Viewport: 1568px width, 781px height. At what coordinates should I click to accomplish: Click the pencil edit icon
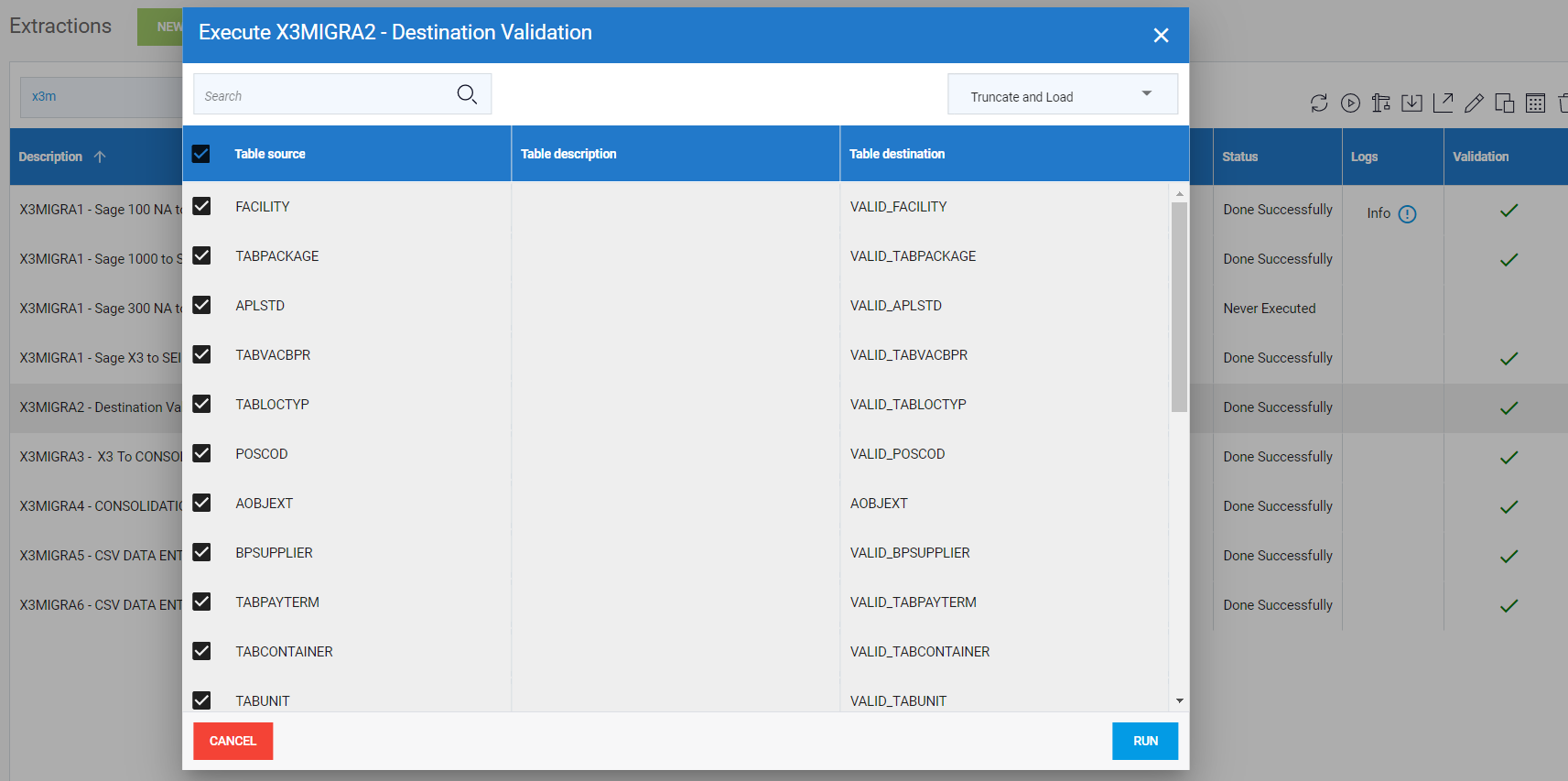(x=1474, y=103)
